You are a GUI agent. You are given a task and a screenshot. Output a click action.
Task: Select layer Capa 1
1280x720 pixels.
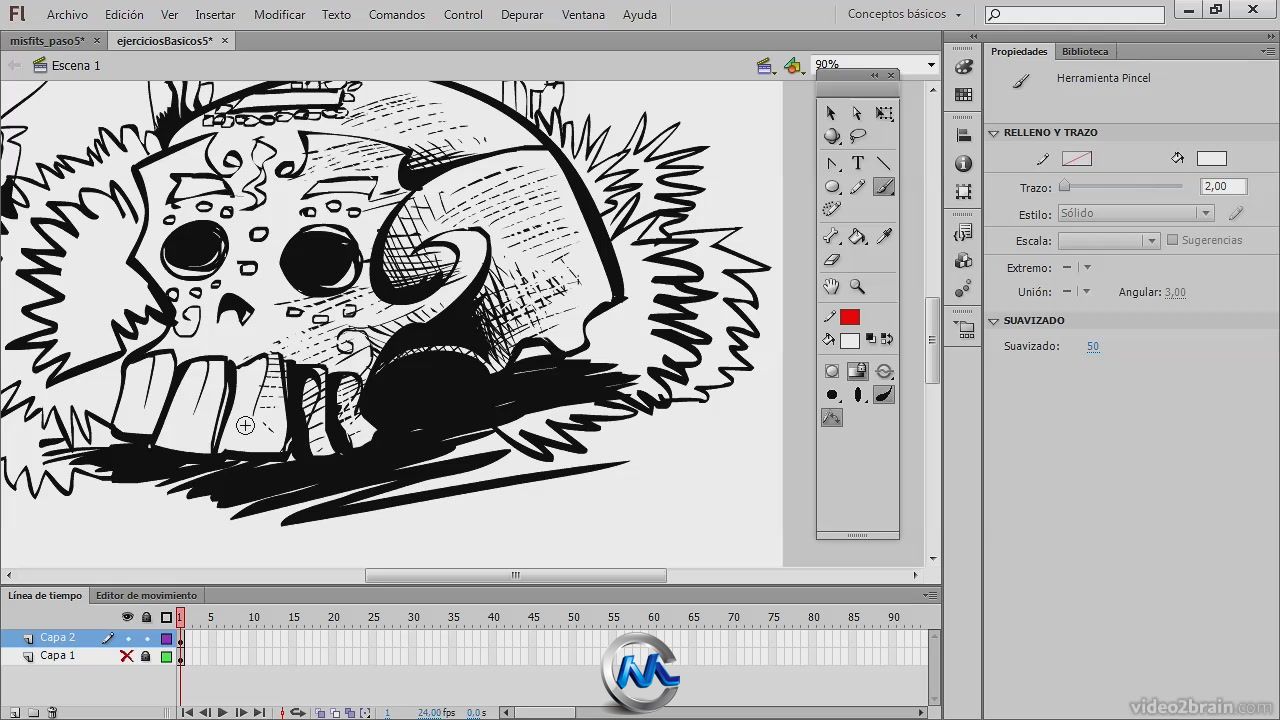[57, 656]
